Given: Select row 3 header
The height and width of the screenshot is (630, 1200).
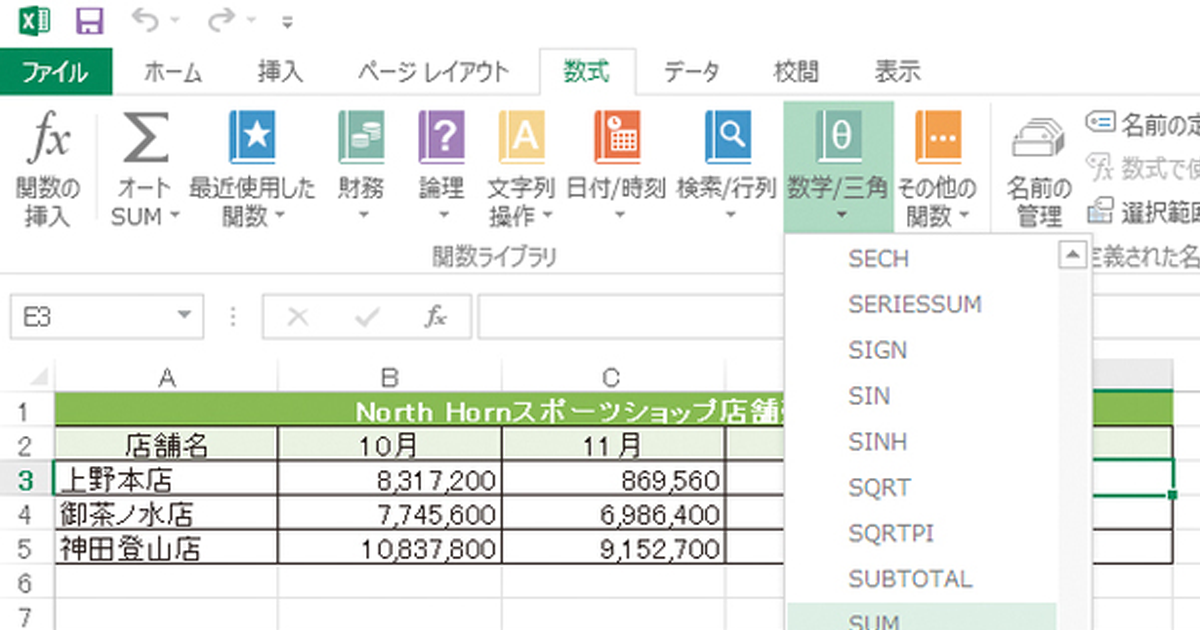Looking at the screenshot, I should click(27, 480).
